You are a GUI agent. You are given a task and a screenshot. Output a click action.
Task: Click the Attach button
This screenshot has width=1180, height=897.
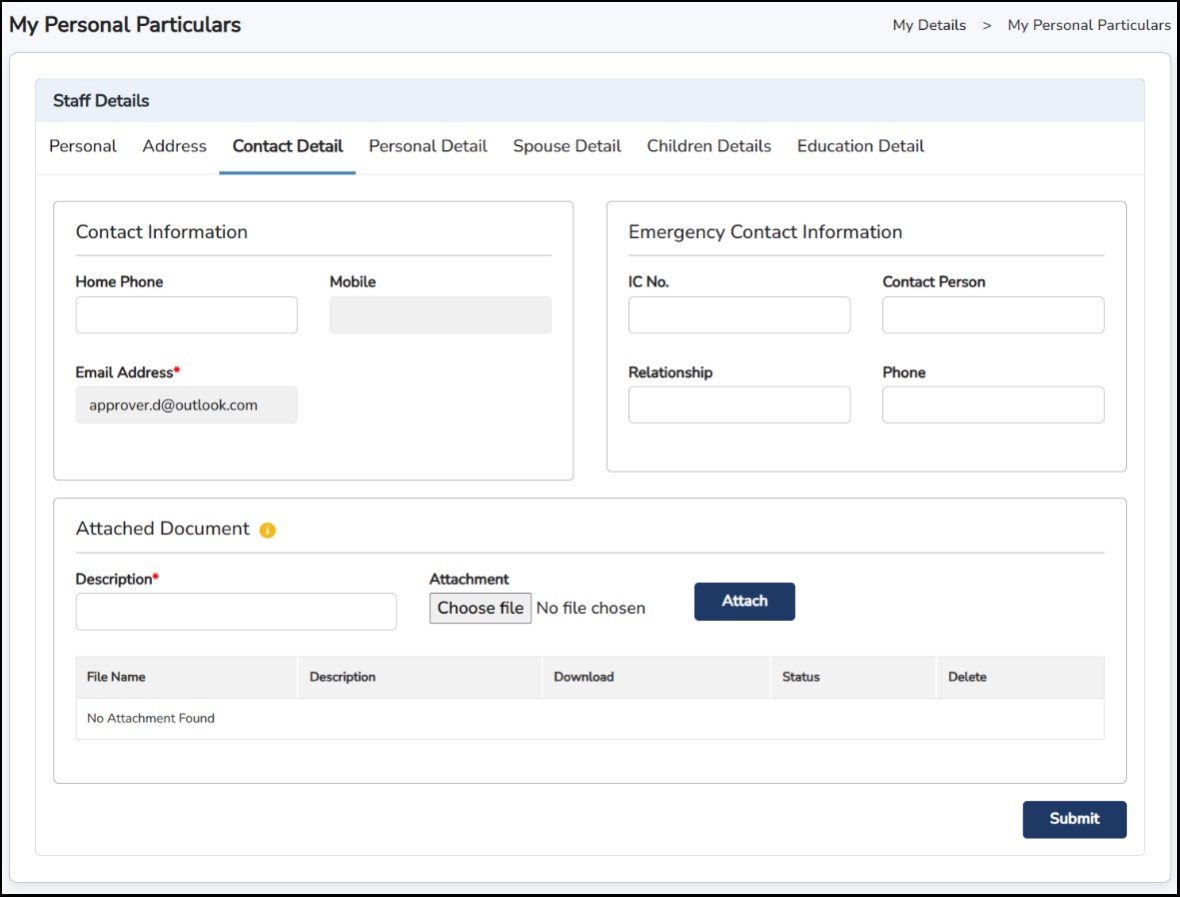pos(744,601)
